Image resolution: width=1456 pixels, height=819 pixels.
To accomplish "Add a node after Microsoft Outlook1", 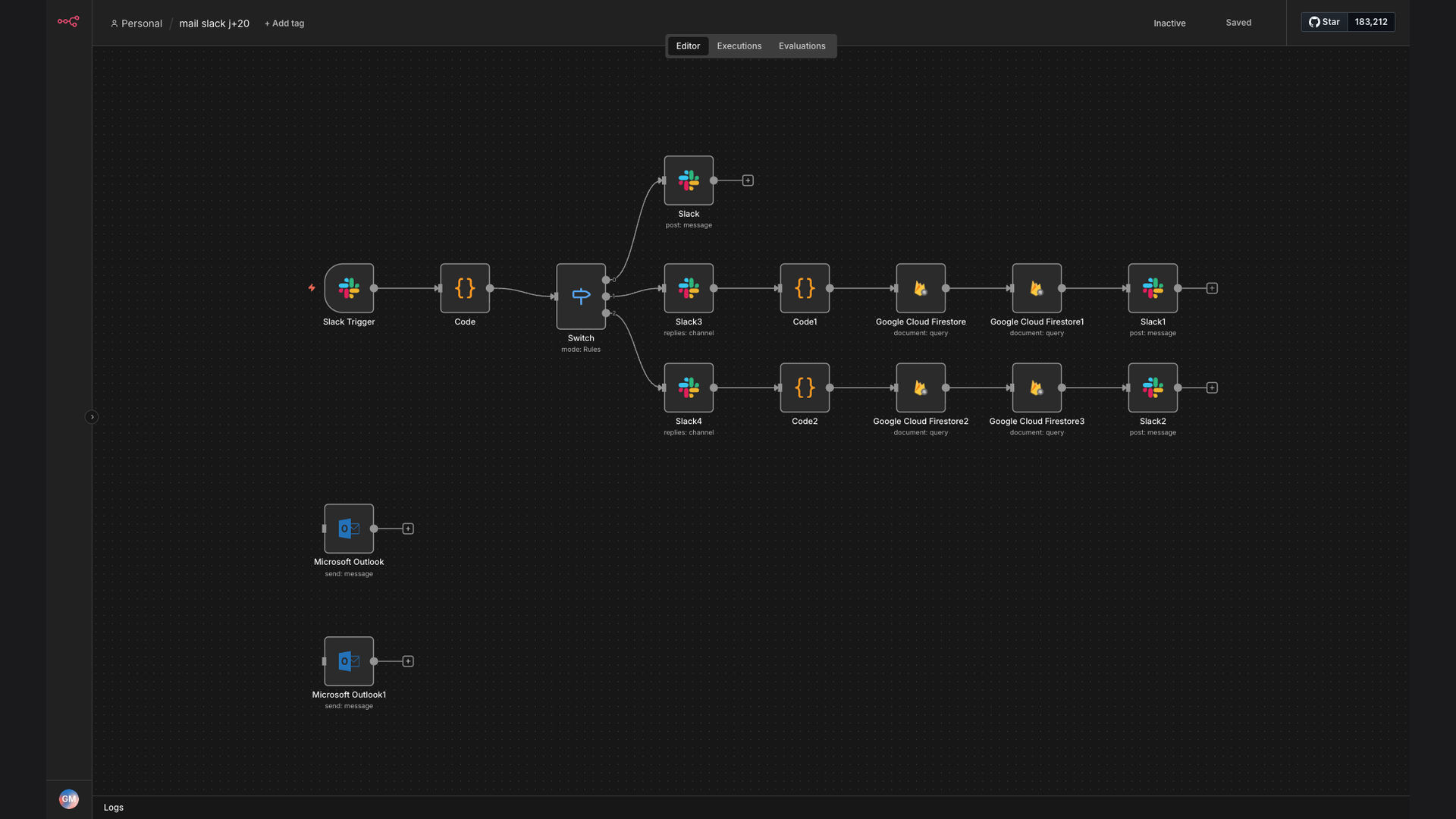I will click(408, 661).
